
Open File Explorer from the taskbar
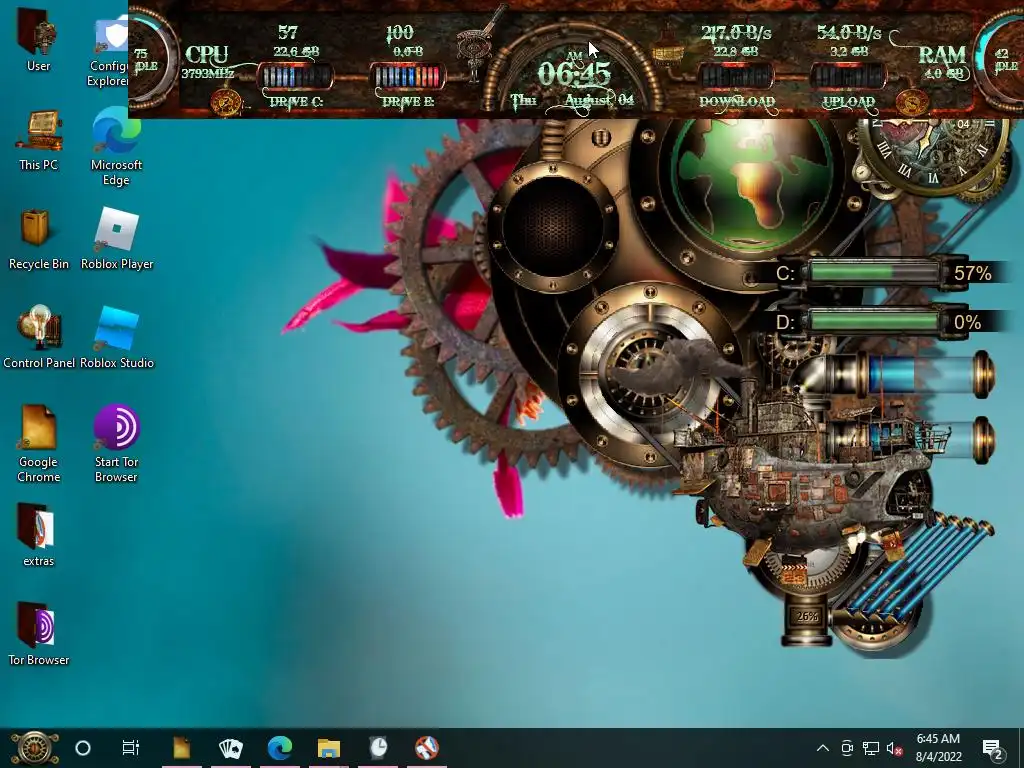[x=328, y=748]
